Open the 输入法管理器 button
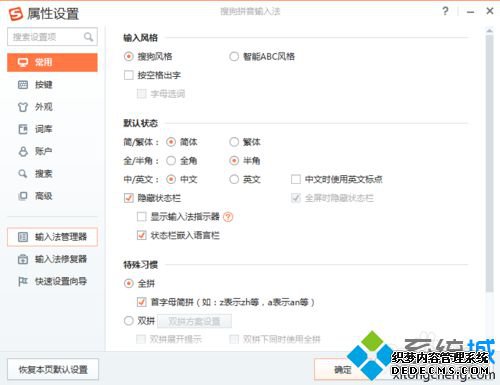 coord(52,237)
